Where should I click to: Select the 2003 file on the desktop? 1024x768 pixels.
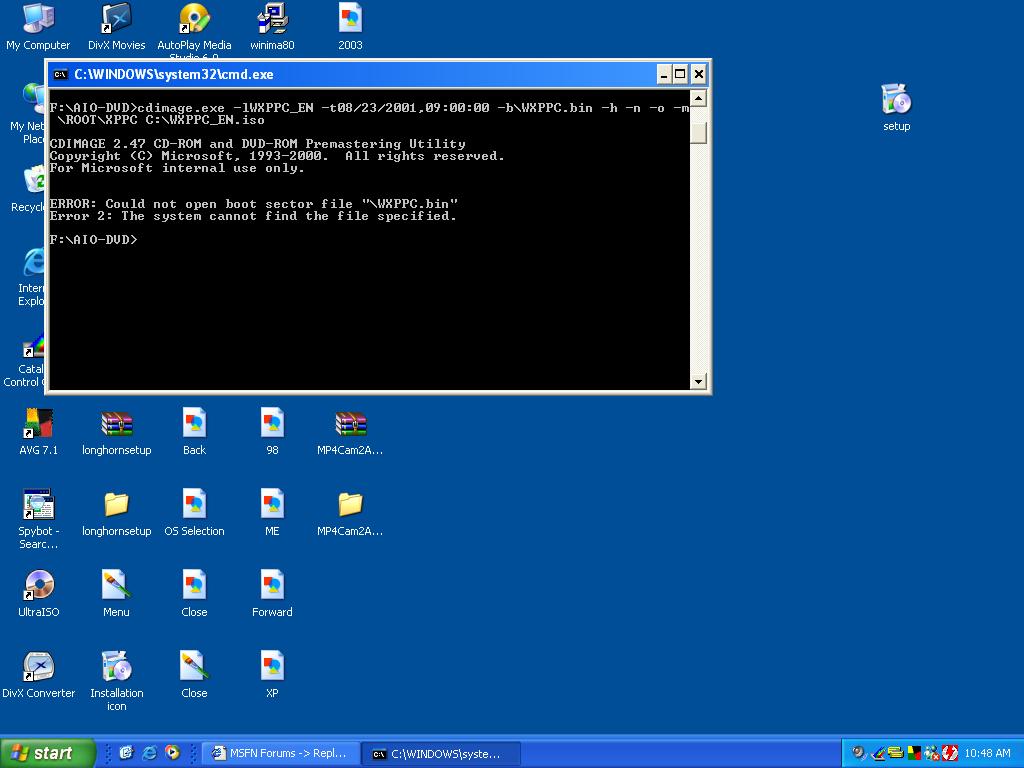coord(350,27)
